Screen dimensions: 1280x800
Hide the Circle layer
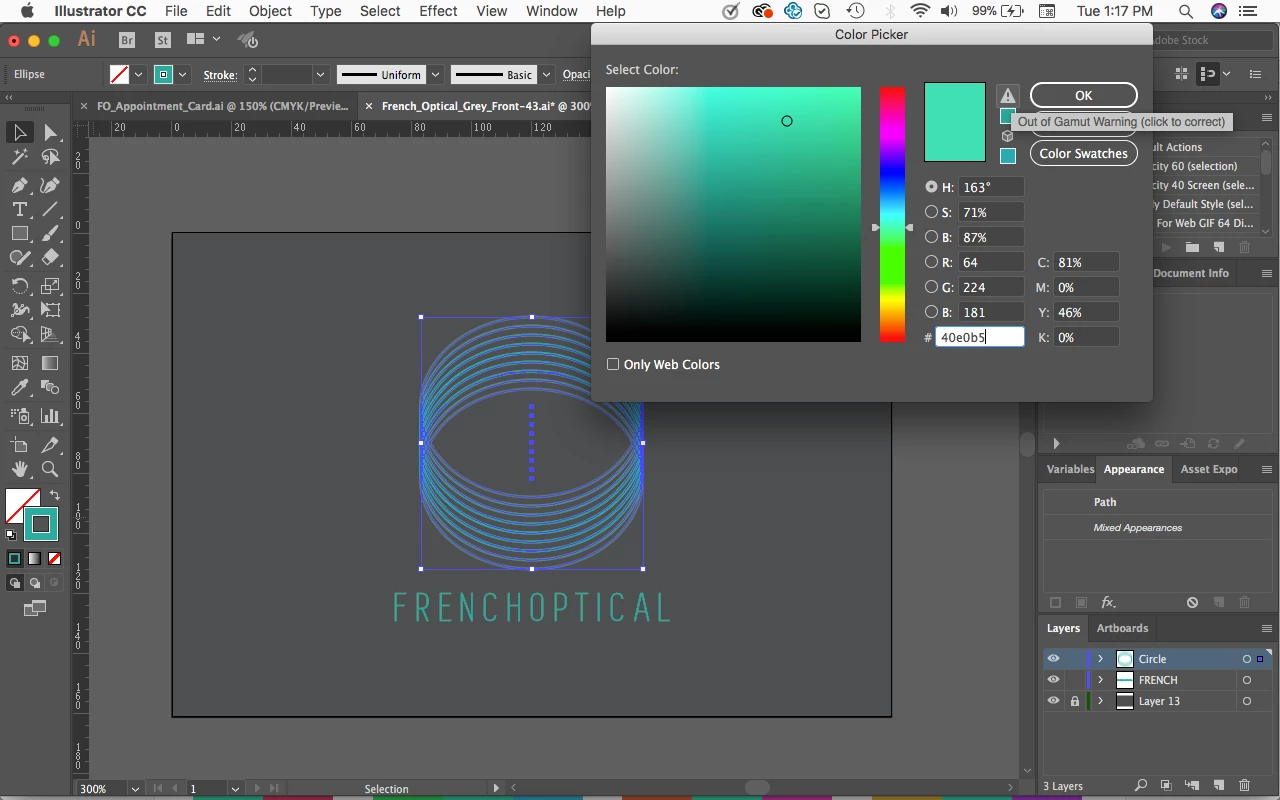pos(1053,659)
